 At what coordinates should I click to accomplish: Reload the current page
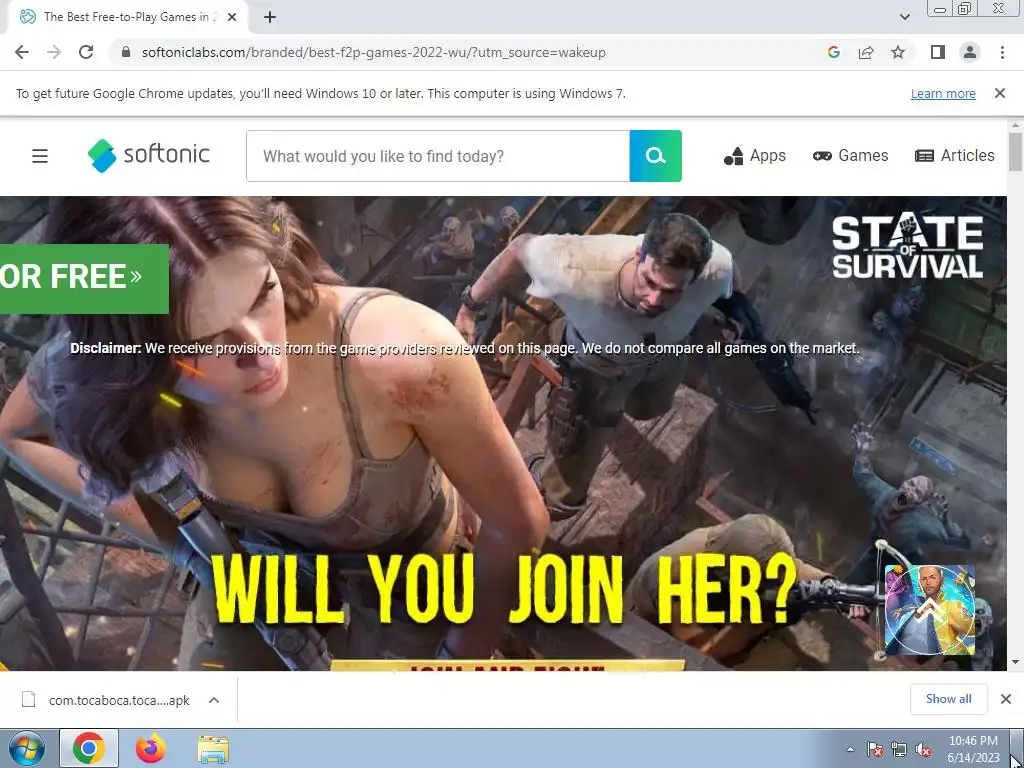pyautogui.click(x=86, y=52)
